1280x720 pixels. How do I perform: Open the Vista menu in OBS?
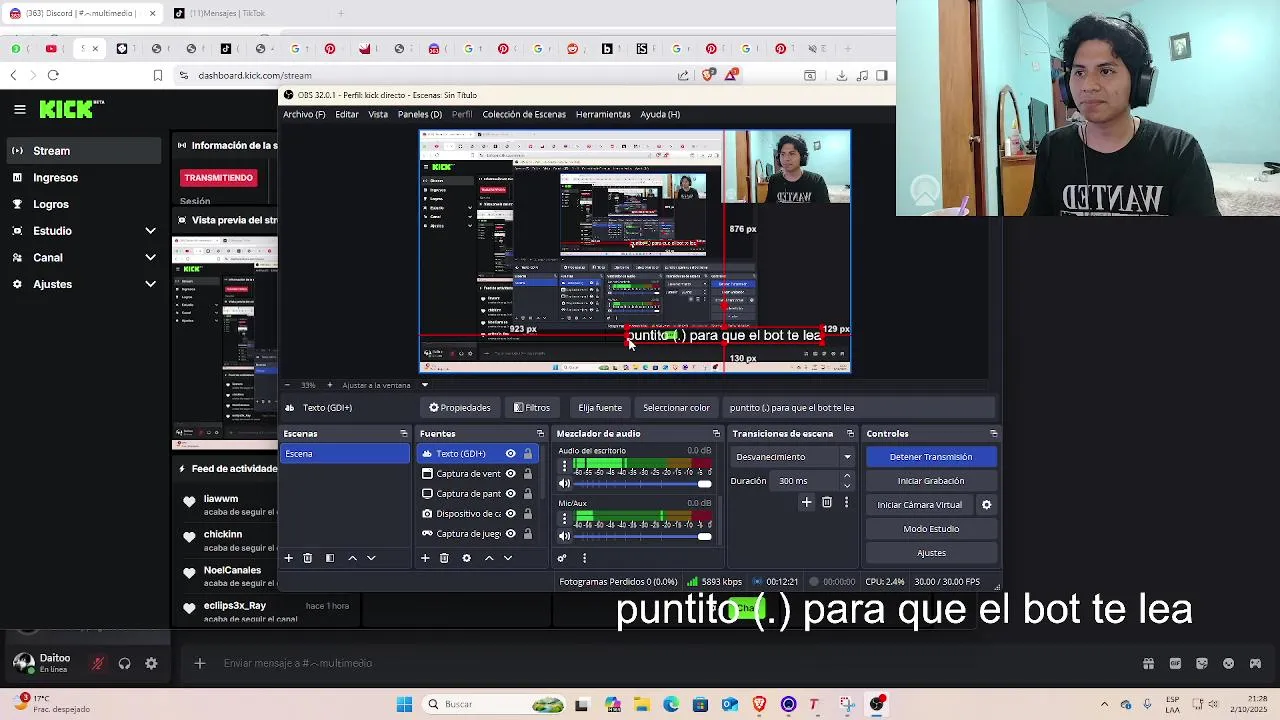tap(378, 114)
